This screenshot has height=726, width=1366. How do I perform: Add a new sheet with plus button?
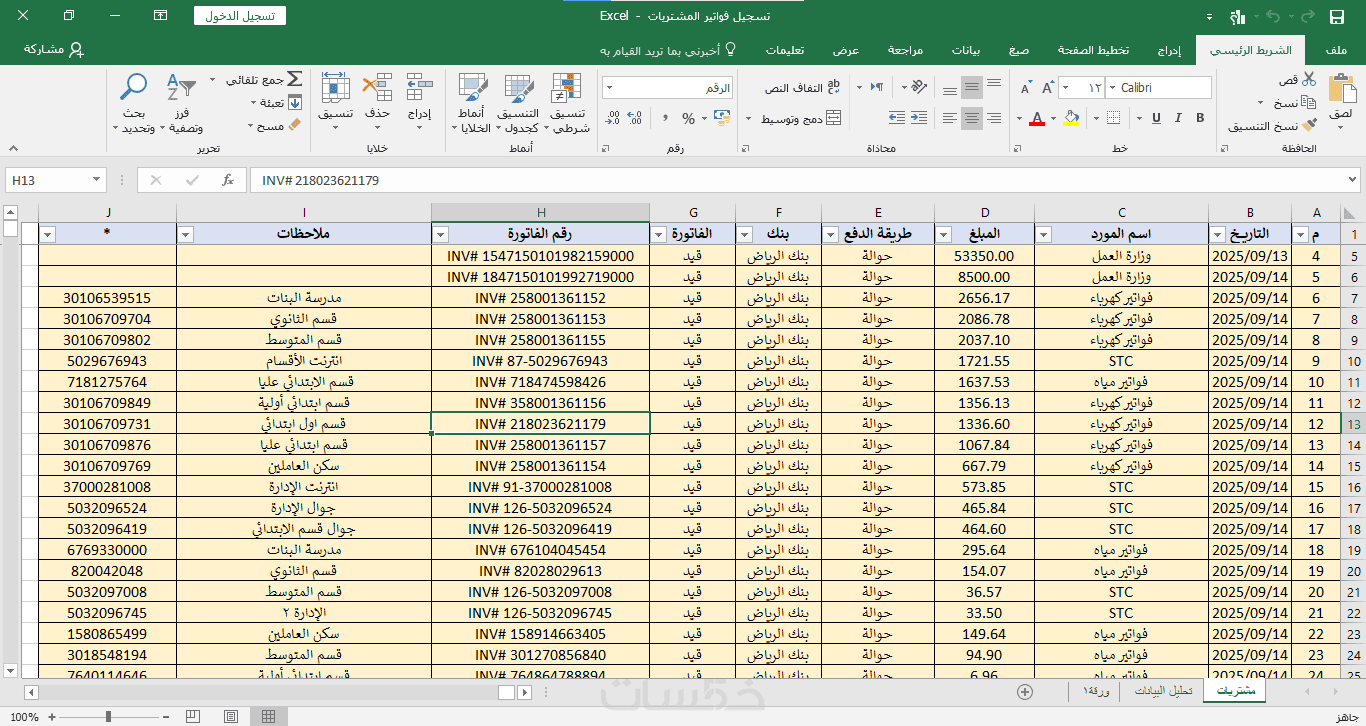click(x=1024, y=691)
